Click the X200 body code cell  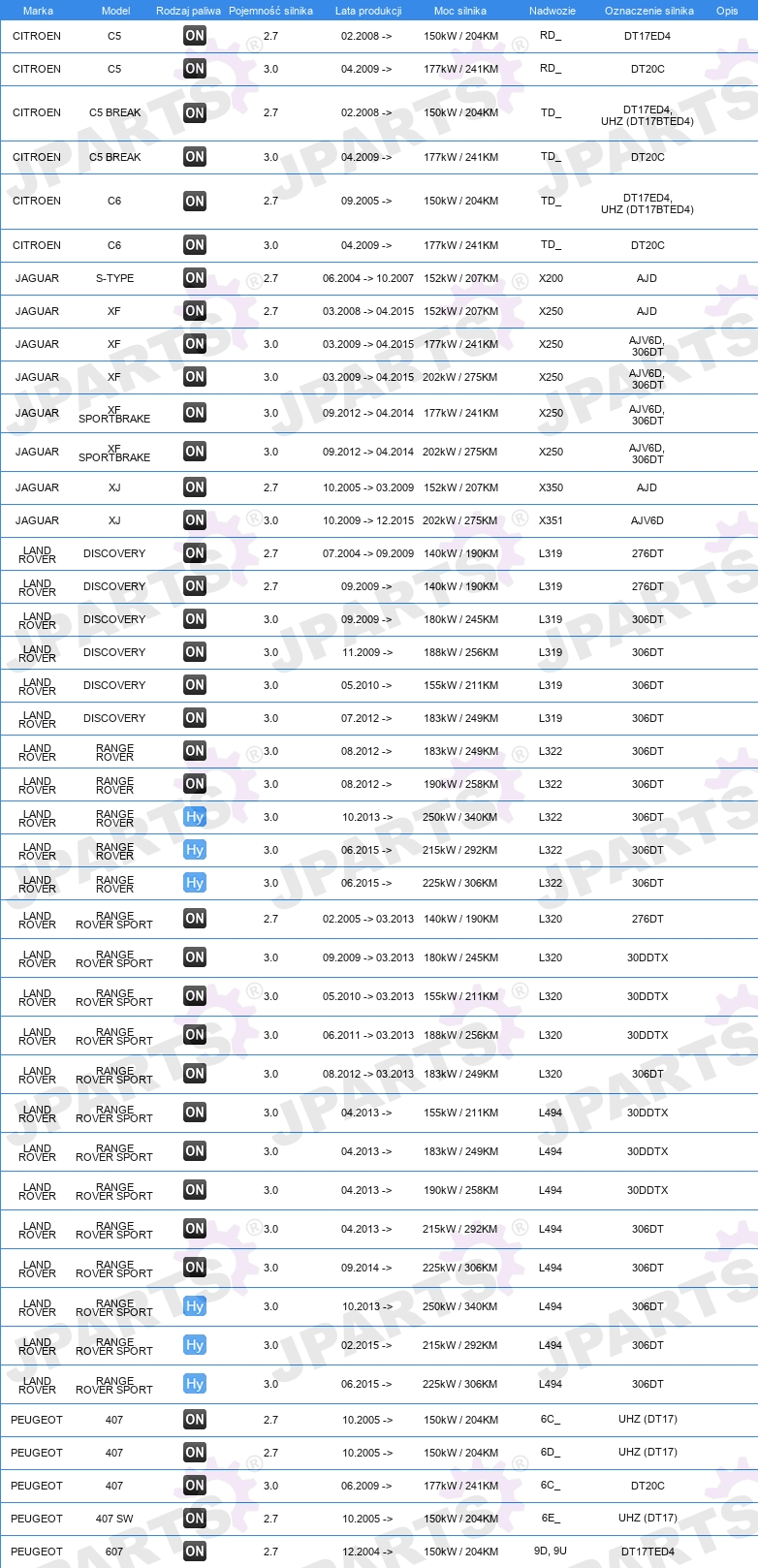[x=551, y=278]
